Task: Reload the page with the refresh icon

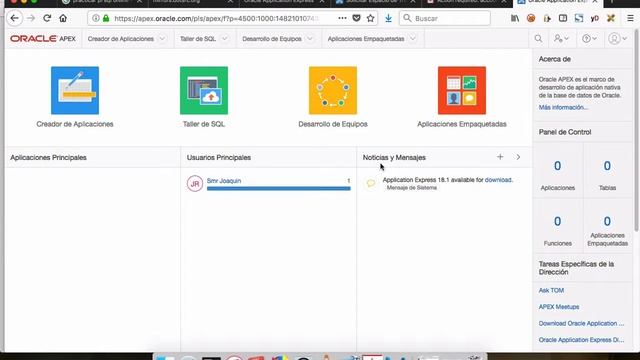Action: coord(47,18)
